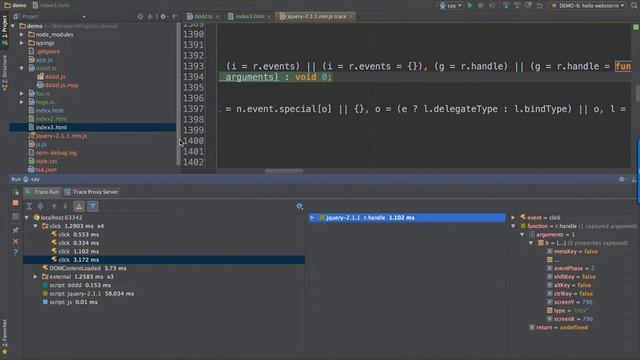The width and height of the screenshot is (640, 360).
Task: Collapse the click 1.2903 ms x4 group
Action: coord(35,226)
